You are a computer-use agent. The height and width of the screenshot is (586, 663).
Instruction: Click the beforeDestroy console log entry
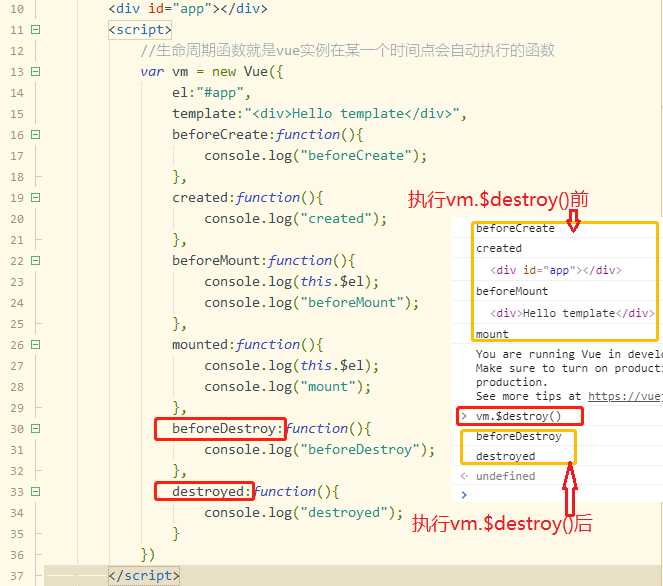pyautogui.click(x=518, y=436)
